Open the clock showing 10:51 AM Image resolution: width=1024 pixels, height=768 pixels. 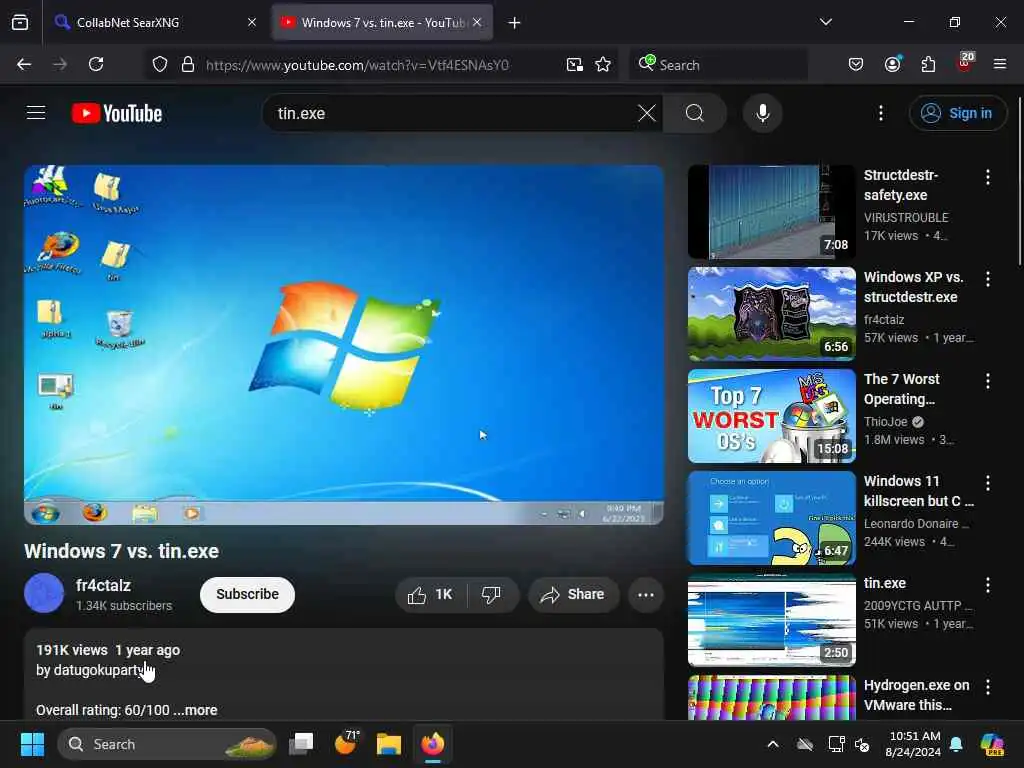click(x=914, y=744)
